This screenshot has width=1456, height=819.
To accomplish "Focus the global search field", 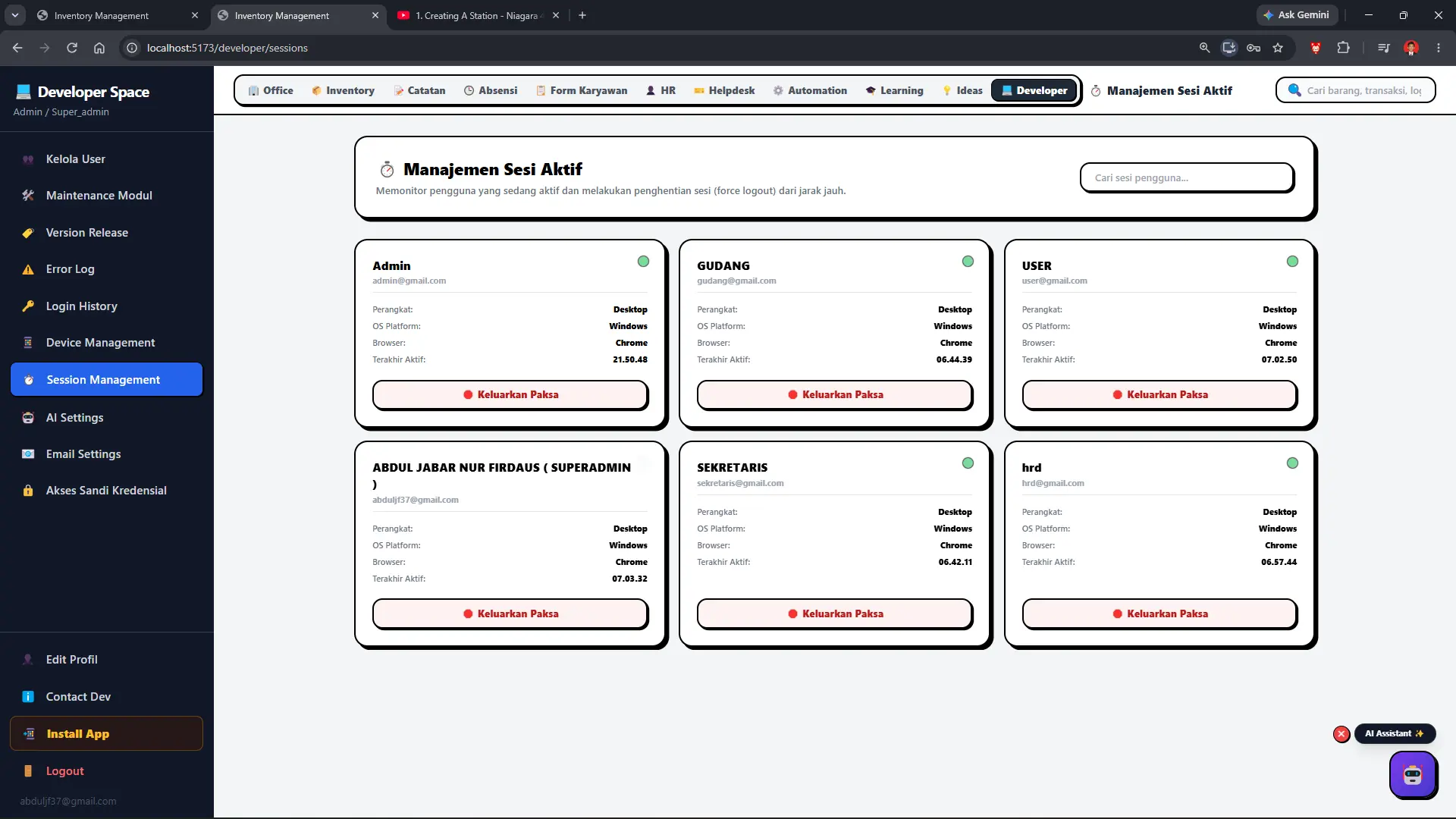I will point(1356,90).
